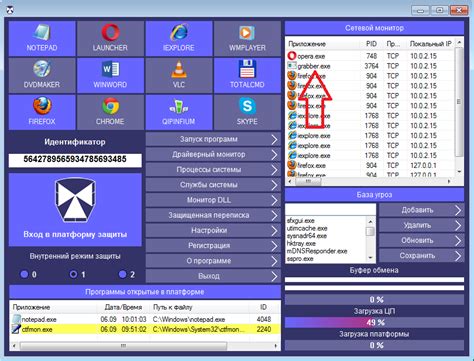
Task: Open О программе
Action: pyautogui.click(x=213, y=261)
